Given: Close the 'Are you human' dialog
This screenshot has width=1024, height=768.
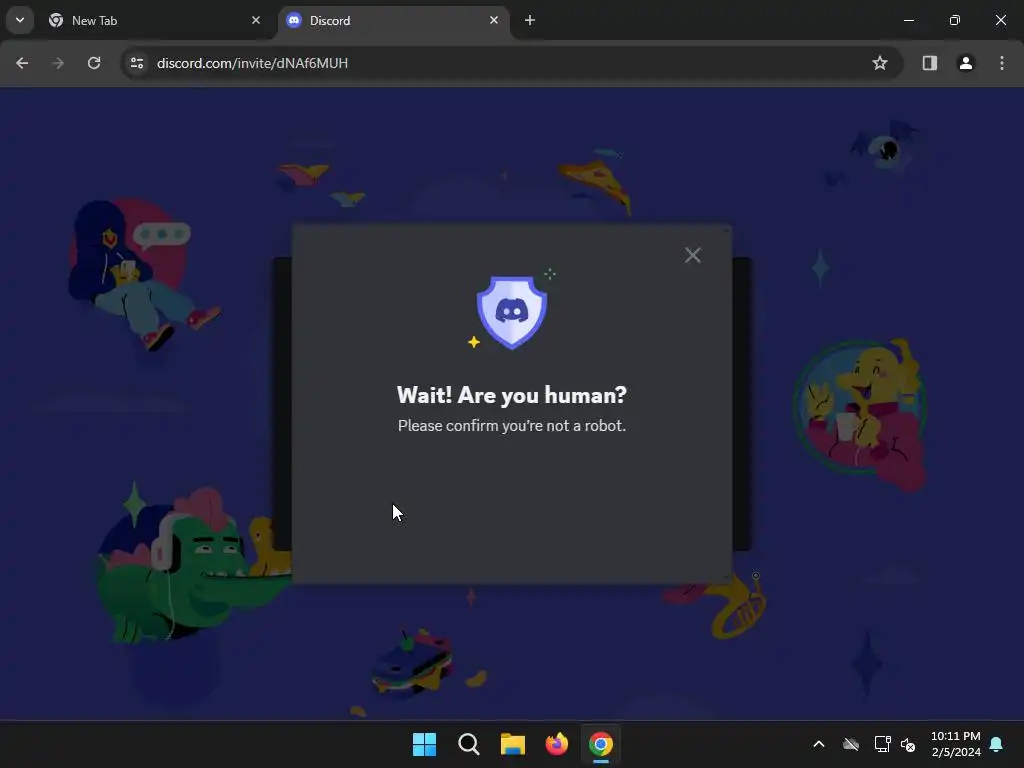Looking at the screenshot, I should 692,255.
